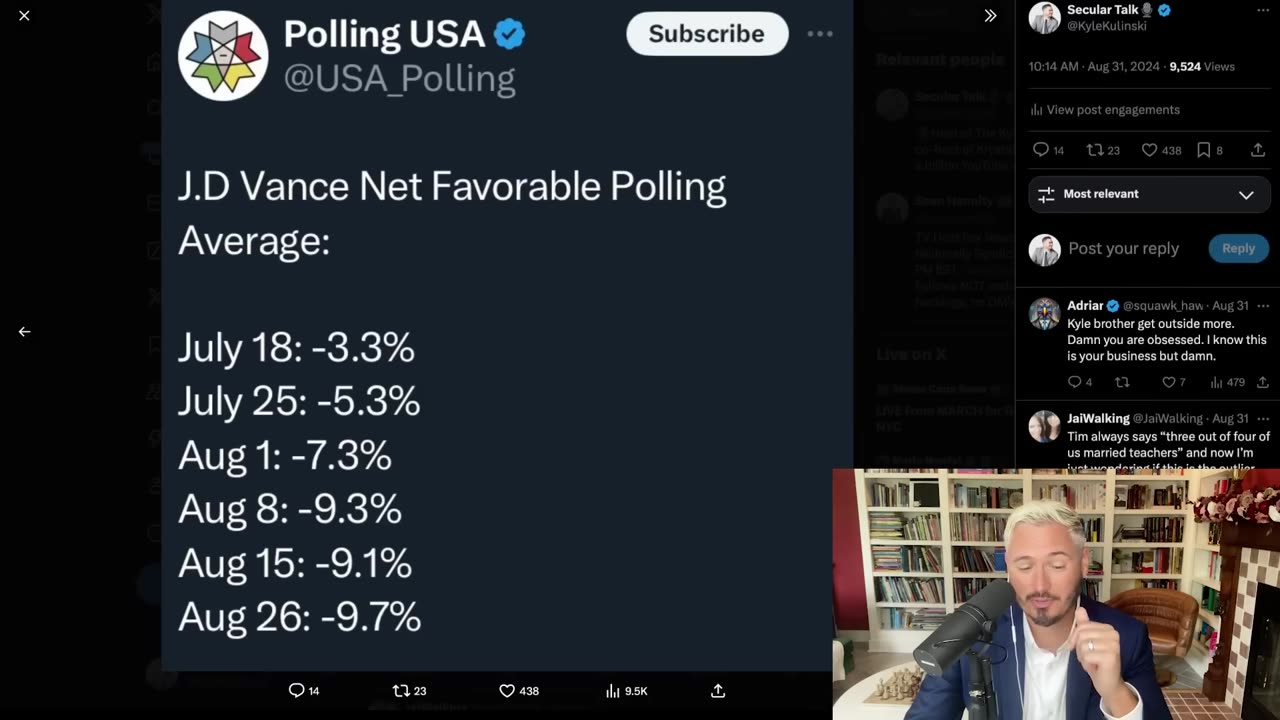Collapse side panel with double chevron icon
The height and width of the screenshot is (720, 1280).
pos(990,16)
